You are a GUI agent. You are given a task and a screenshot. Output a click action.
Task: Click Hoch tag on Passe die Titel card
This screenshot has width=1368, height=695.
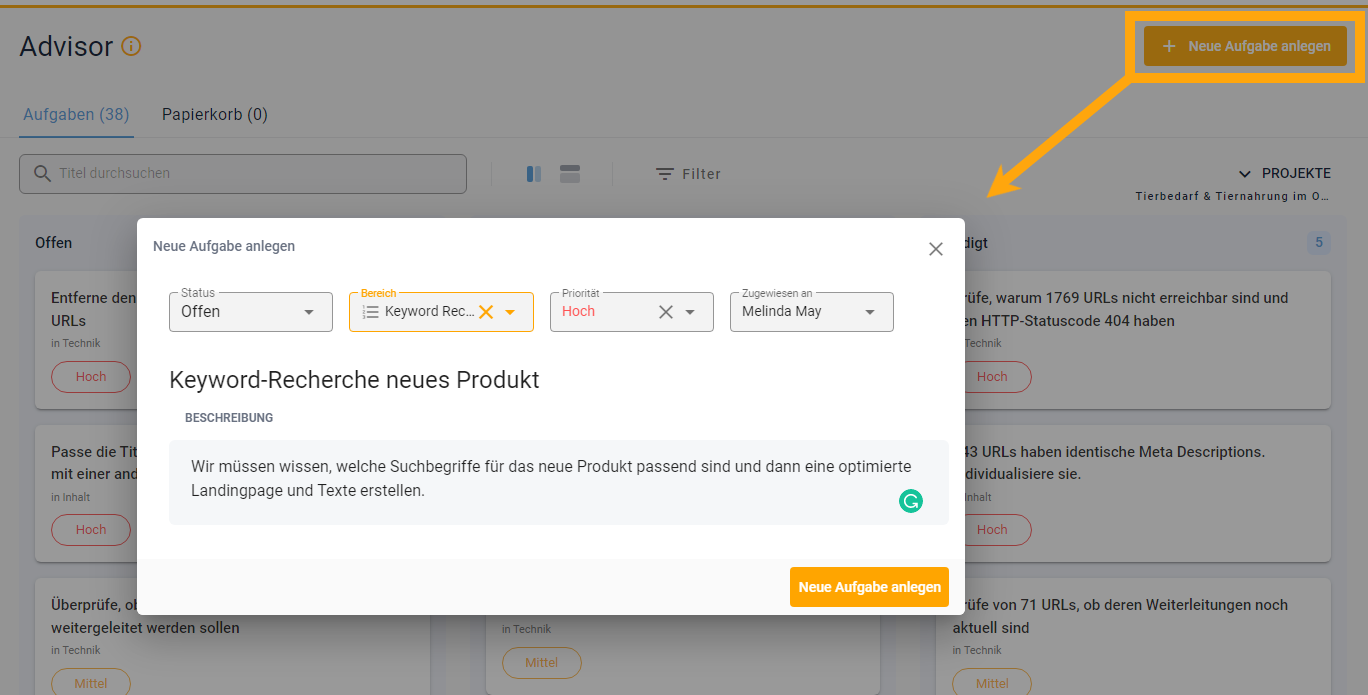coord(91,530)
